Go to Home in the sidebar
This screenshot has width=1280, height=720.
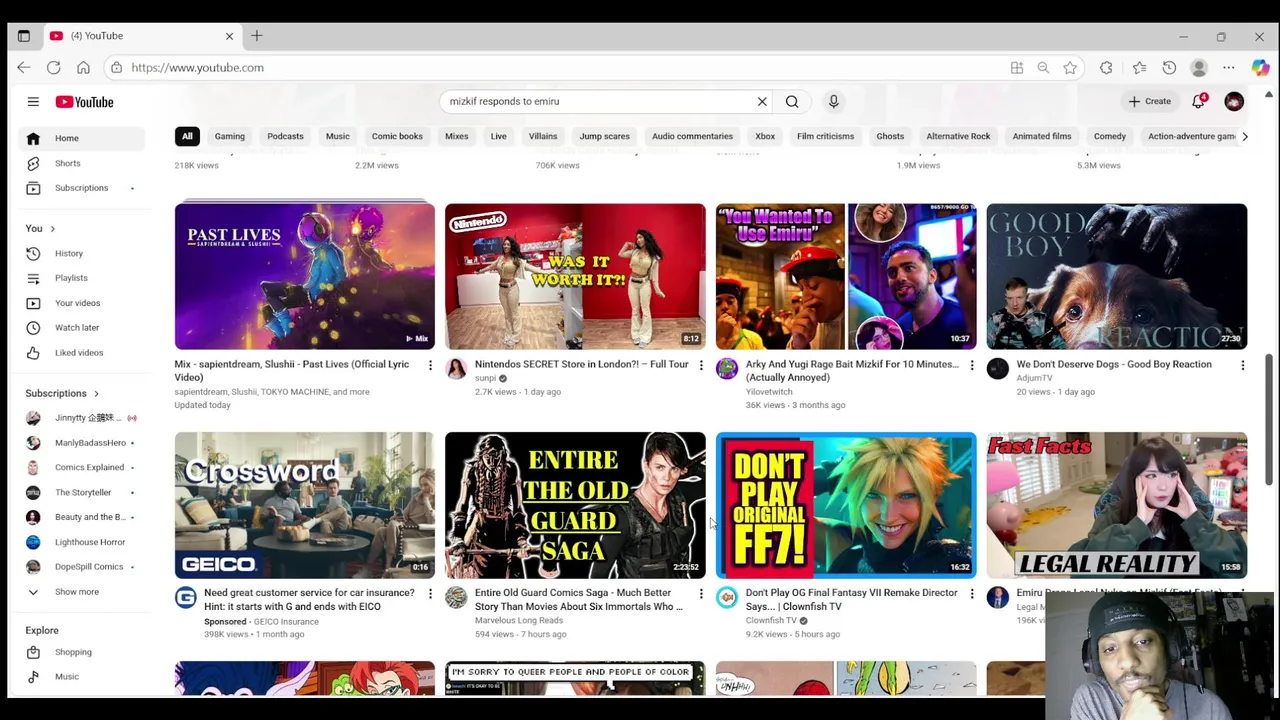tap(80, 138)
